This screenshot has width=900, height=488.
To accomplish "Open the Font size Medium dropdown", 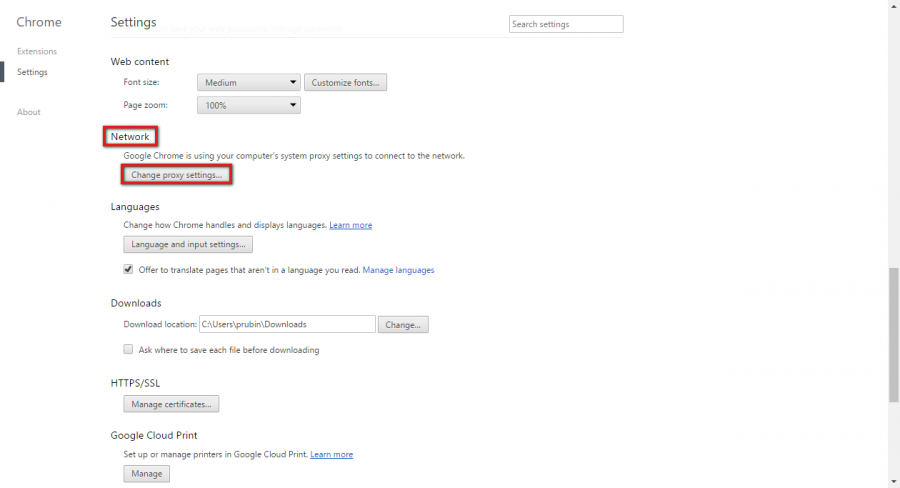I will coord(249,83).
